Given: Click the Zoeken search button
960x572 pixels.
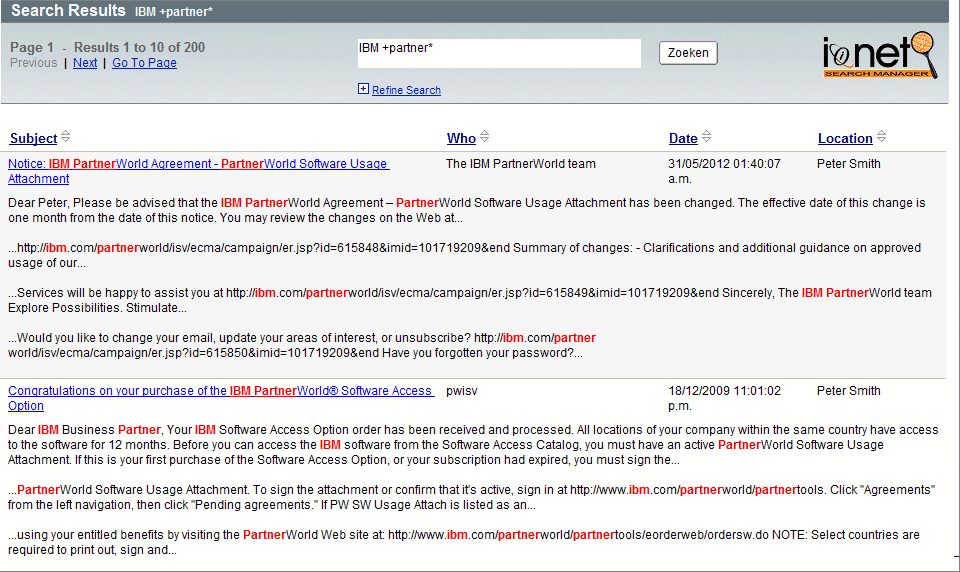Looking at the screenshot, I should (x=688, y=53).
